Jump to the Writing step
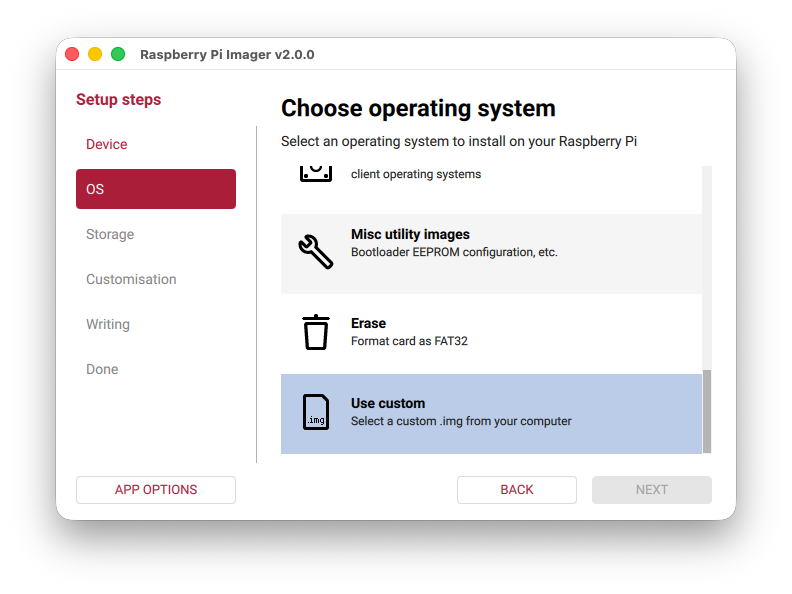The image size is (792, 594). click(x=156, y=324)
